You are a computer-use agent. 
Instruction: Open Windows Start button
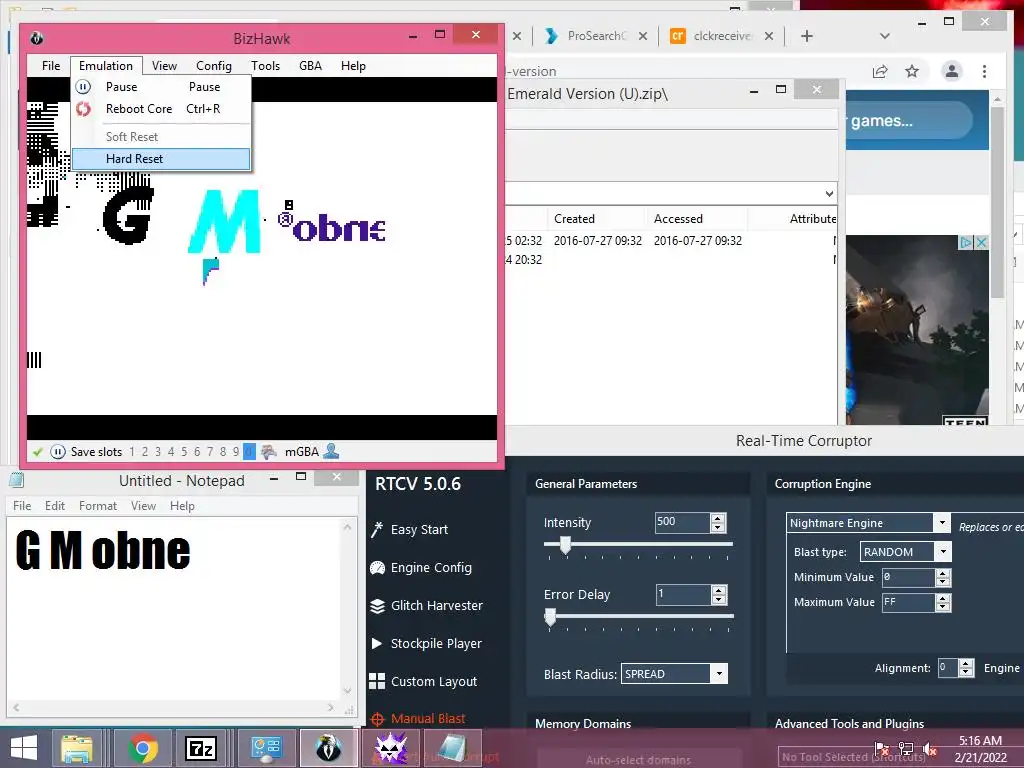(x=24, y=748)
